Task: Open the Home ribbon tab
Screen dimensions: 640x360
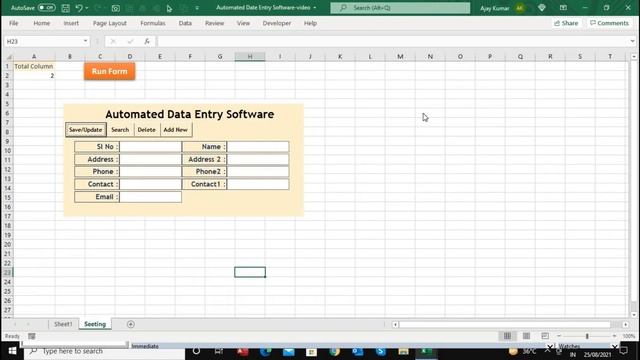Action: tap(42, 23)
